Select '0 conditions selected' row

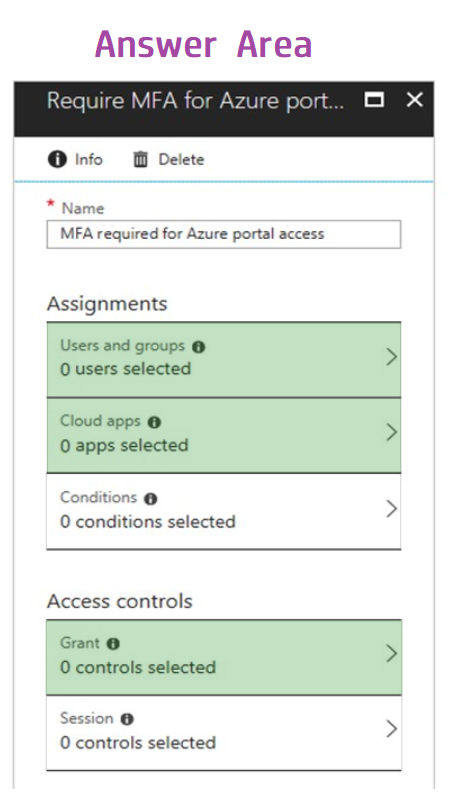point(223,511)
